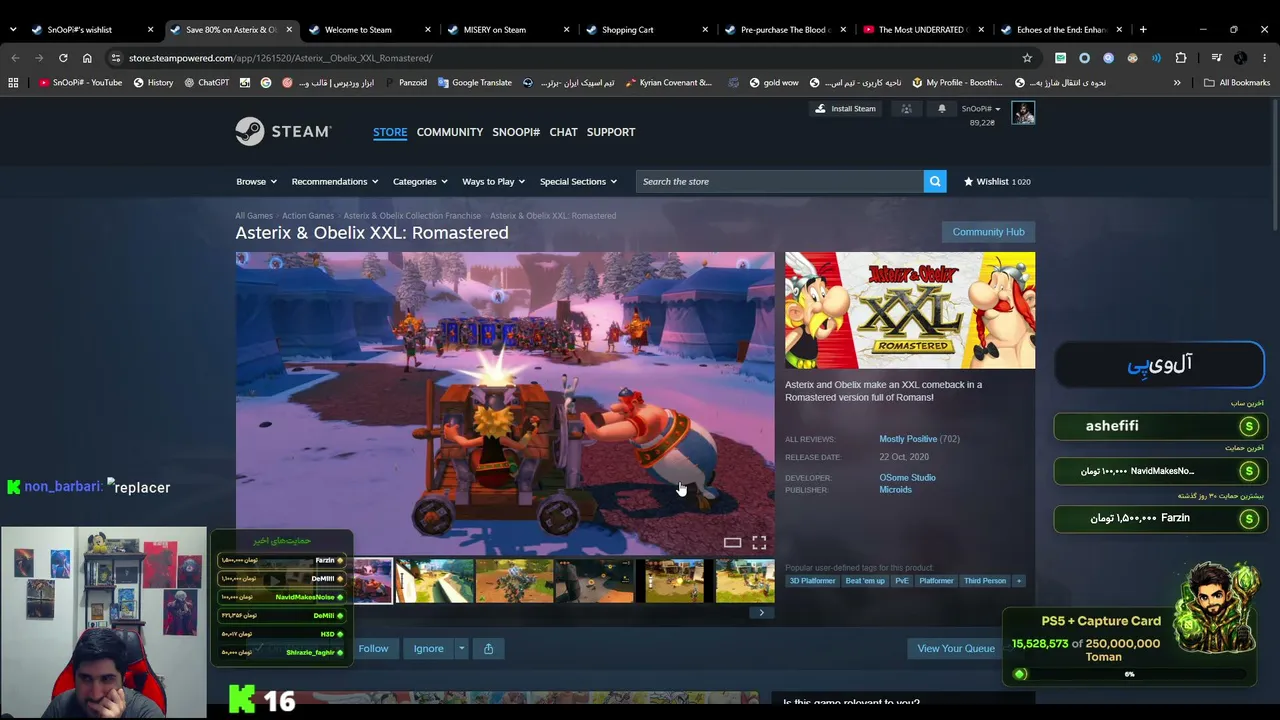Advance screenshot strip with right arrow
The height and width of the screenshot is (720, 1280).
(x=761, y=613)
